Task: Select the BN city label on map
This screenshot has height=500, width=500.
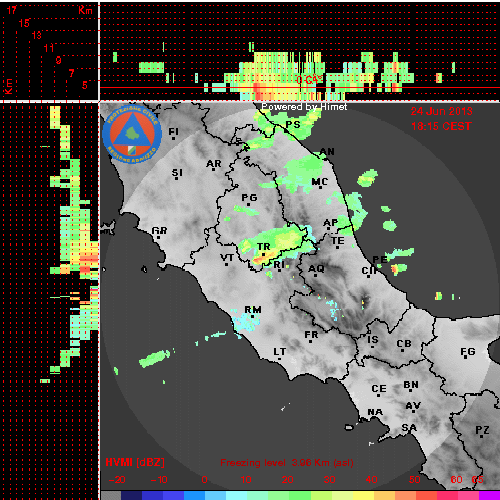Action: click(x=411, y=385)
